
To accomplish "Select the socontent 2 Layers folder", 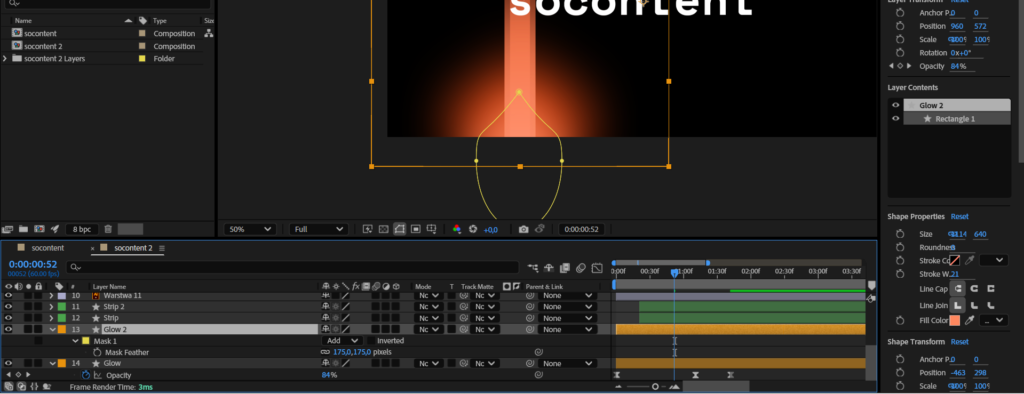I will [x=54, y=59].
